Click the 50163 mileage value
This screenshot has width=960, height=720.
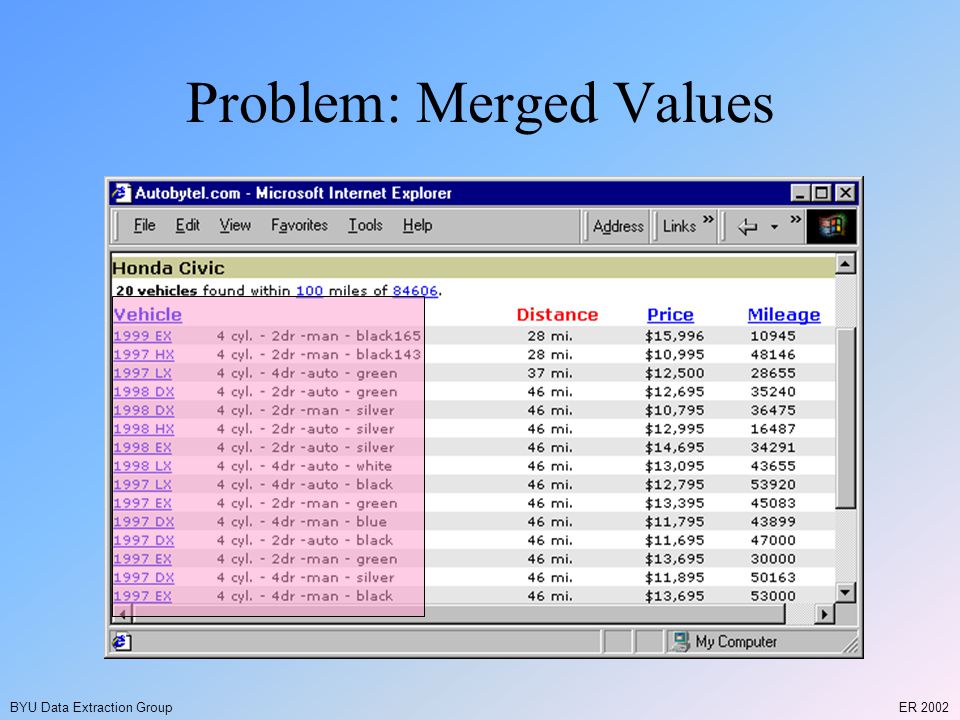pos(773,577)
